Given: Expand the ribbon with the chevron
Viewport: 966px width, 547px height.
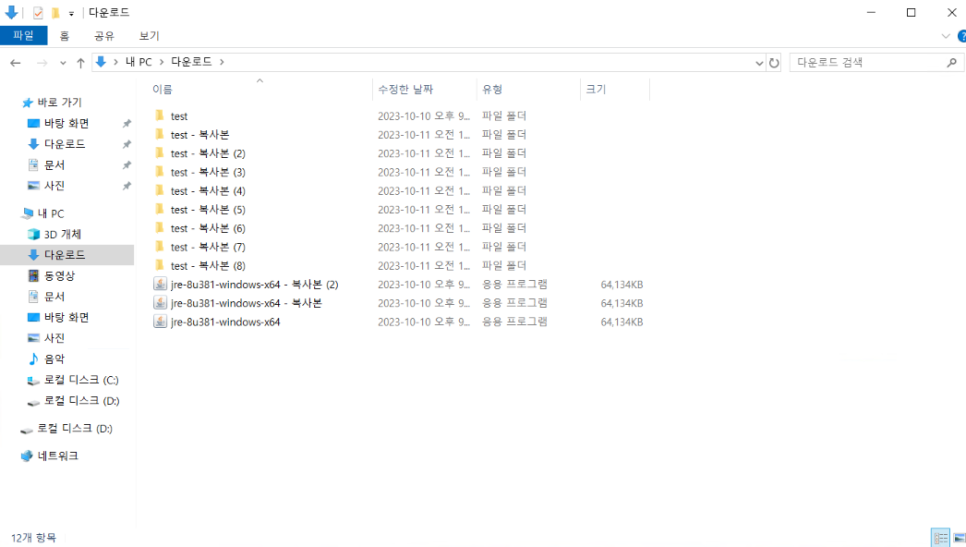Looking at the screenshot, I should (x=946, y=36).
